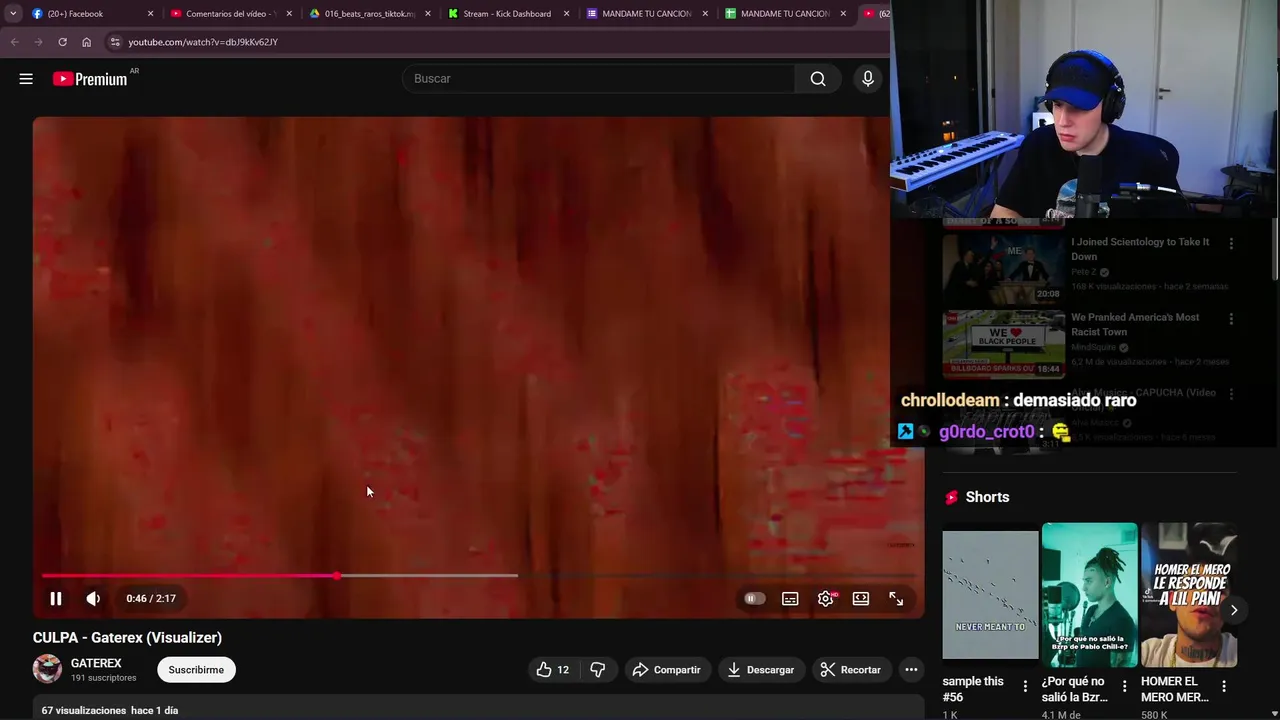Viewport: 1280px width, 720px height.
Task: Show next Shorts with arrow chevron
Action: click(x=1234, y=610)
